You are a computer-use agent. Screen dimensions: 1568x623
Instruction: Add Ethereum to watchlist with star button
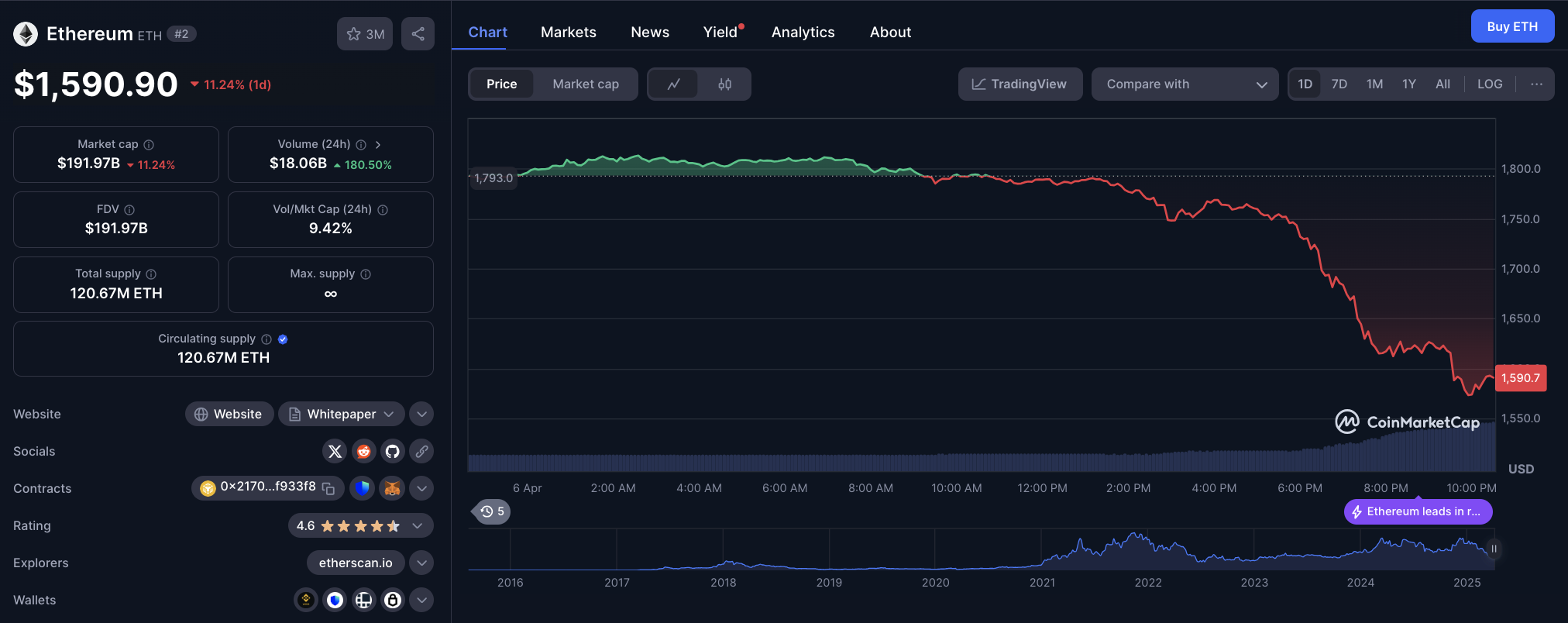click(365, 34)
